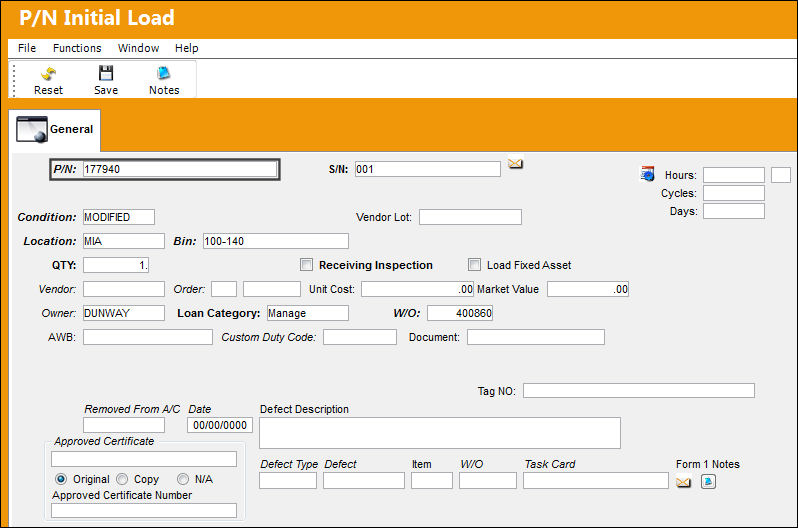Click the Loan Category field showing Manage
This screenshot has height=528, width=798.
coord(308,313)
